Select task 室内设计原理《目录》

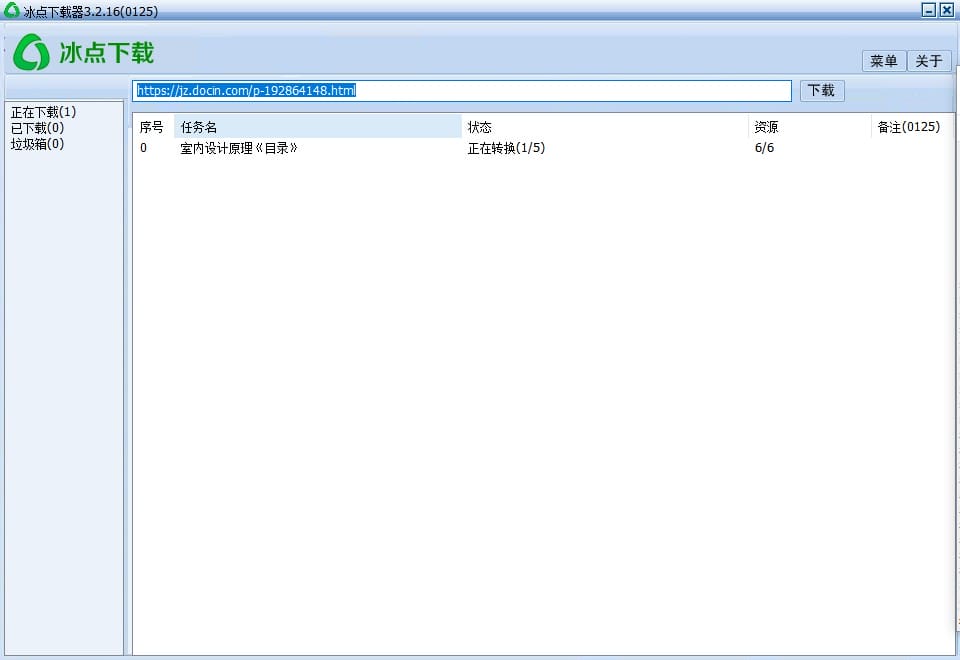click(239, 148)
